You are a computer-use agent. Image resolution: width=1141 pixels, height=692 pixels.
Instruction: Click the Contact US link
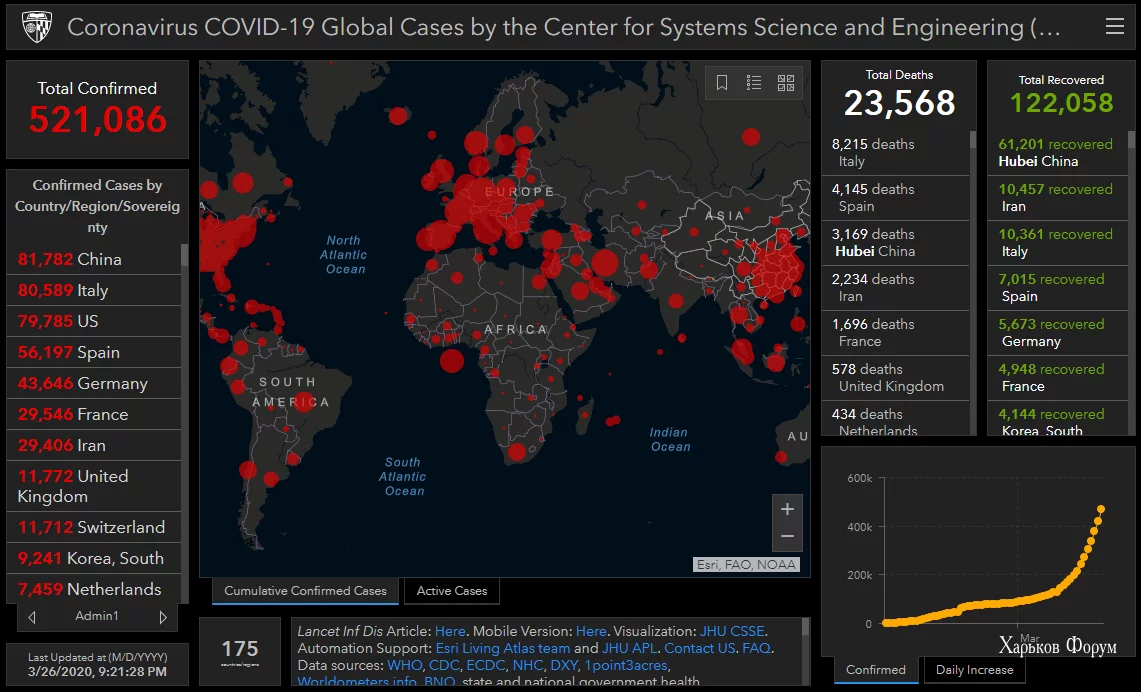click(x=699, y=648)
